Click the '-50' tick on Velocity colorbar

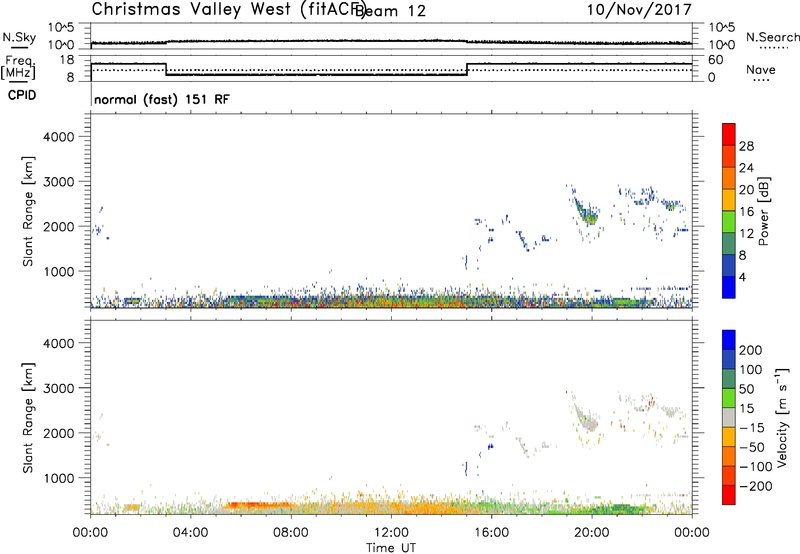point(752,447)
